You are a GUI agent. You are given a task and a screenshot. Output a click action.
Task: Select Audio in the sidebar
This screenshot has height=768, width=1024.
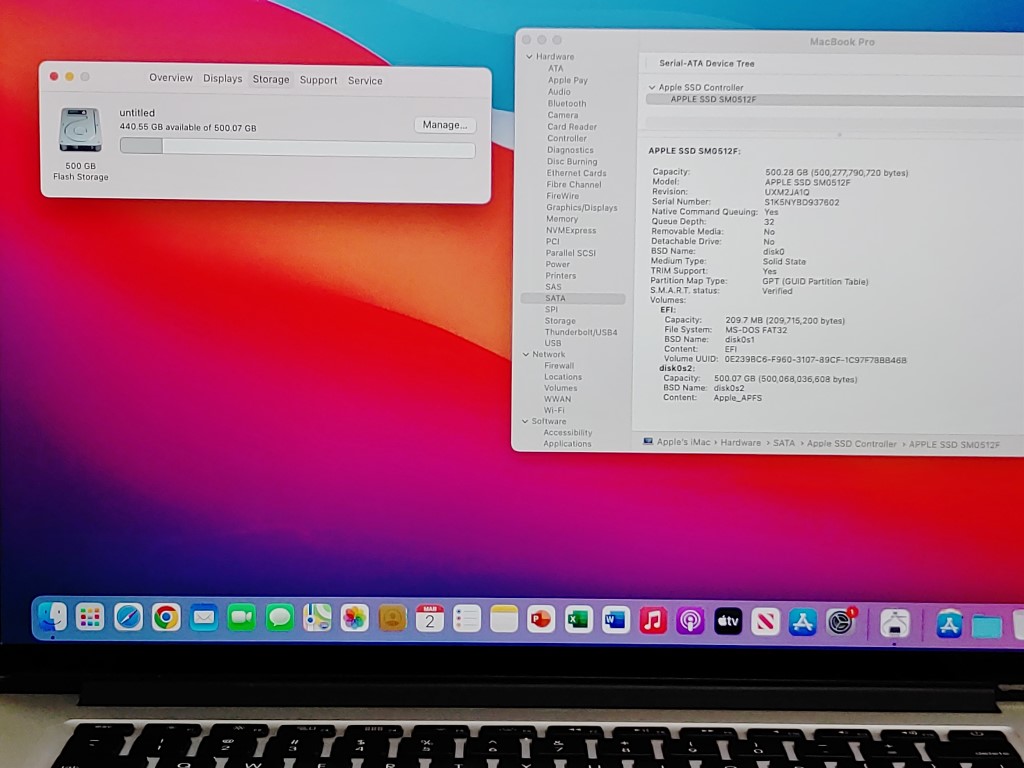(x=559, y=92)
